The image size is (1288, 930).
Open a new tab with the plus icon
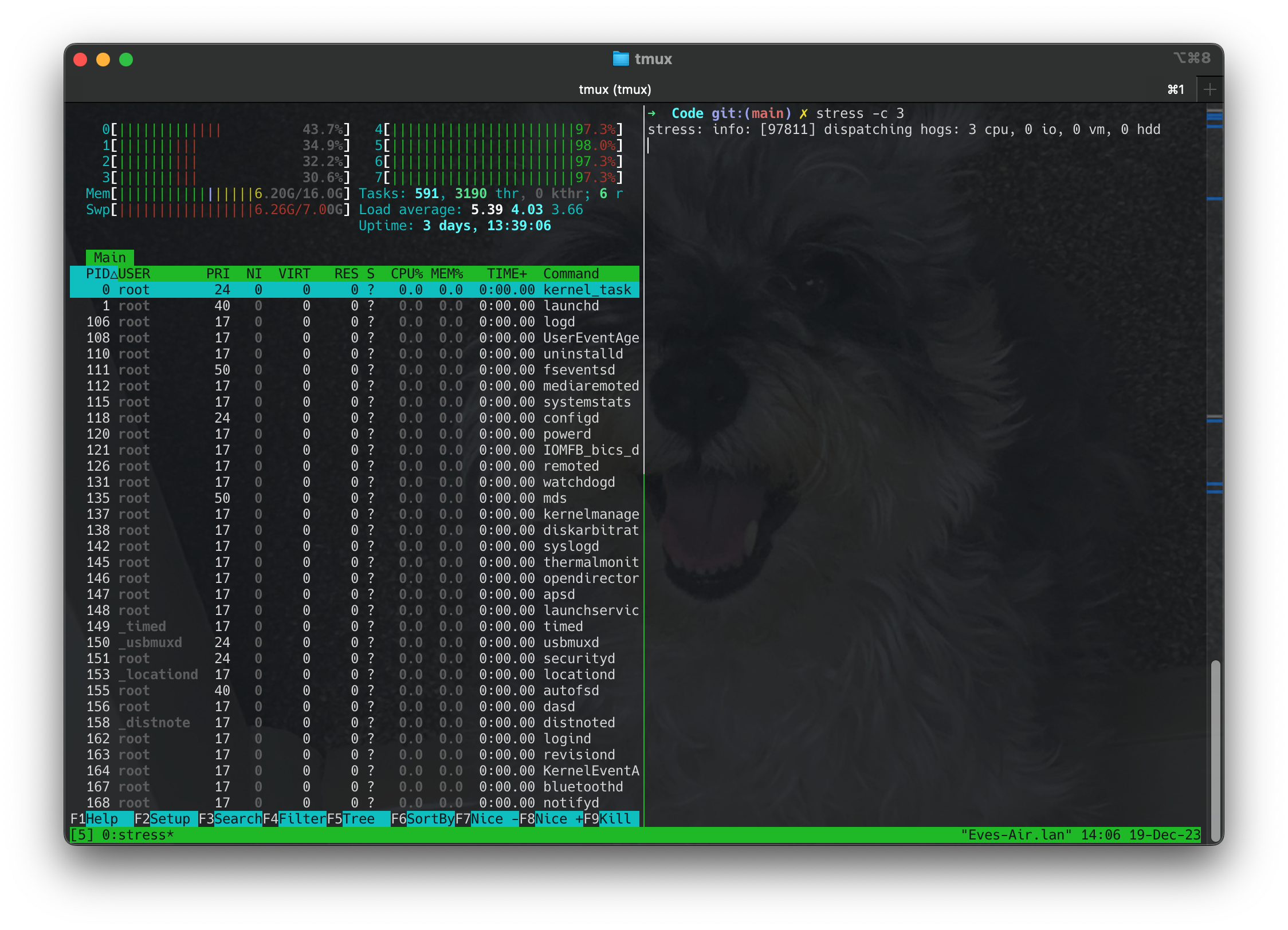click(1210, 89)
